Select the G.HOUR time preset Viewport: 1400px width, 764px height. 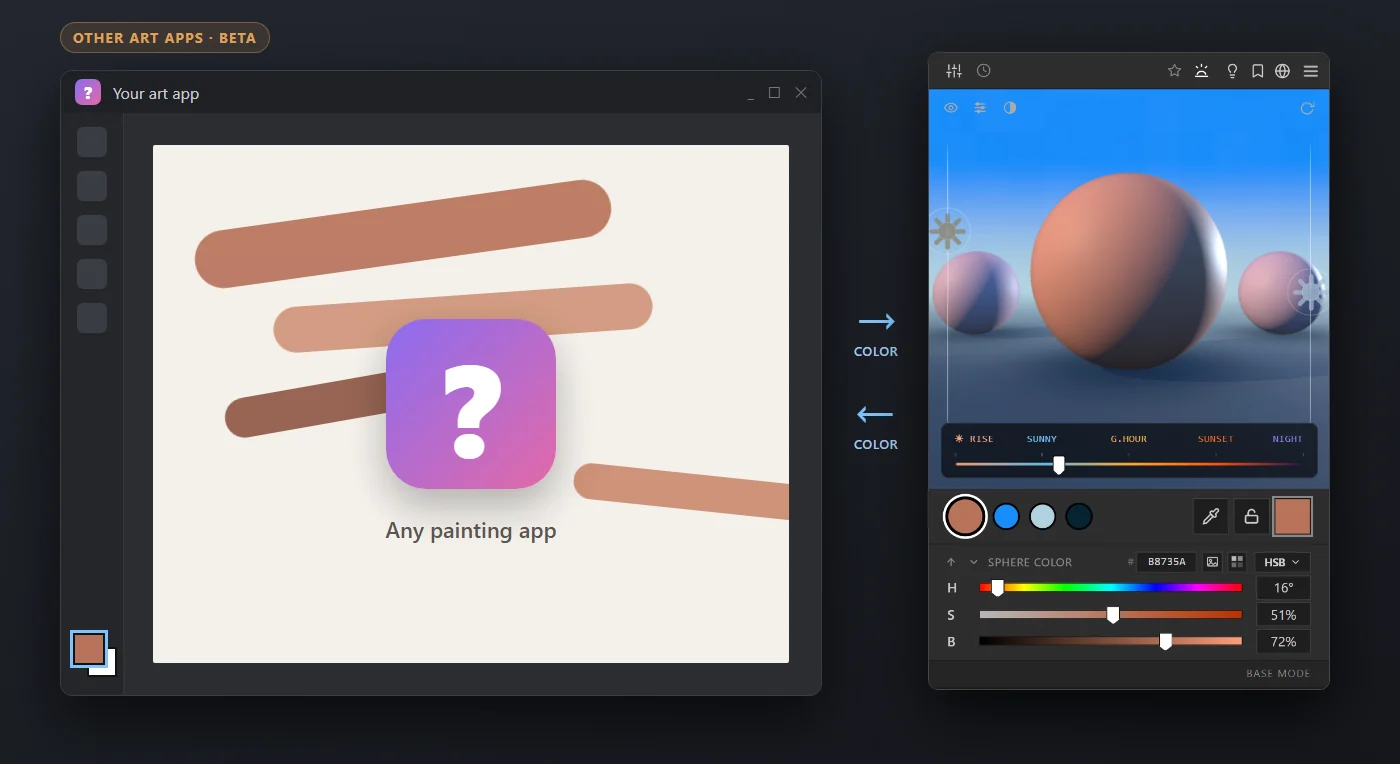coord(1129,439)
